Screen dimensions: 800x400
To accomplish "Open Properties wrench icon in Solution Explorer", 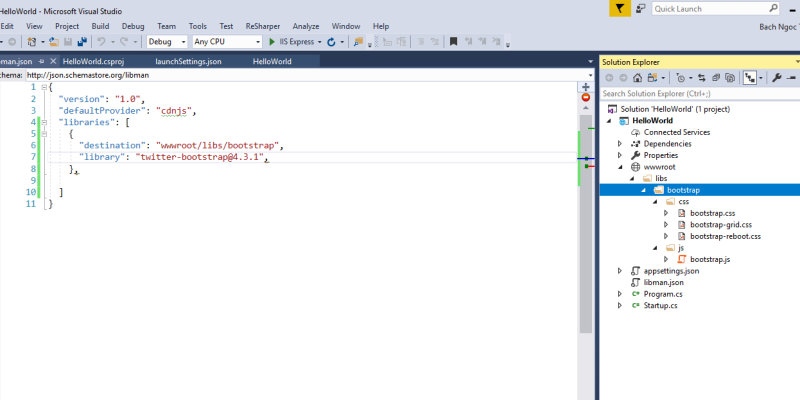I will click(776, 77).
